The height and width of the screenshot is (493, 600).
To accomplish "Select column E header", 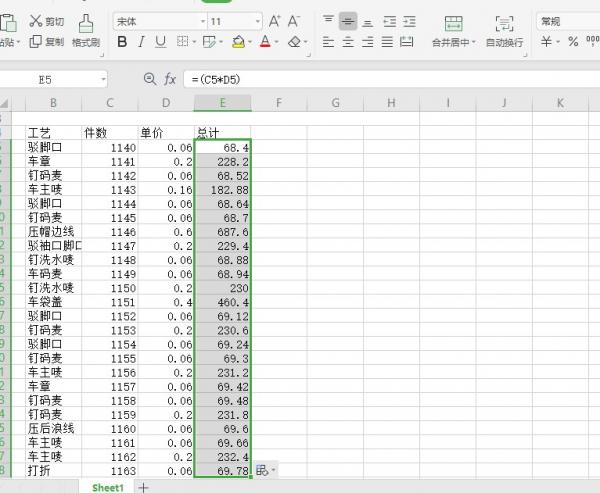I will click(222, 103).
